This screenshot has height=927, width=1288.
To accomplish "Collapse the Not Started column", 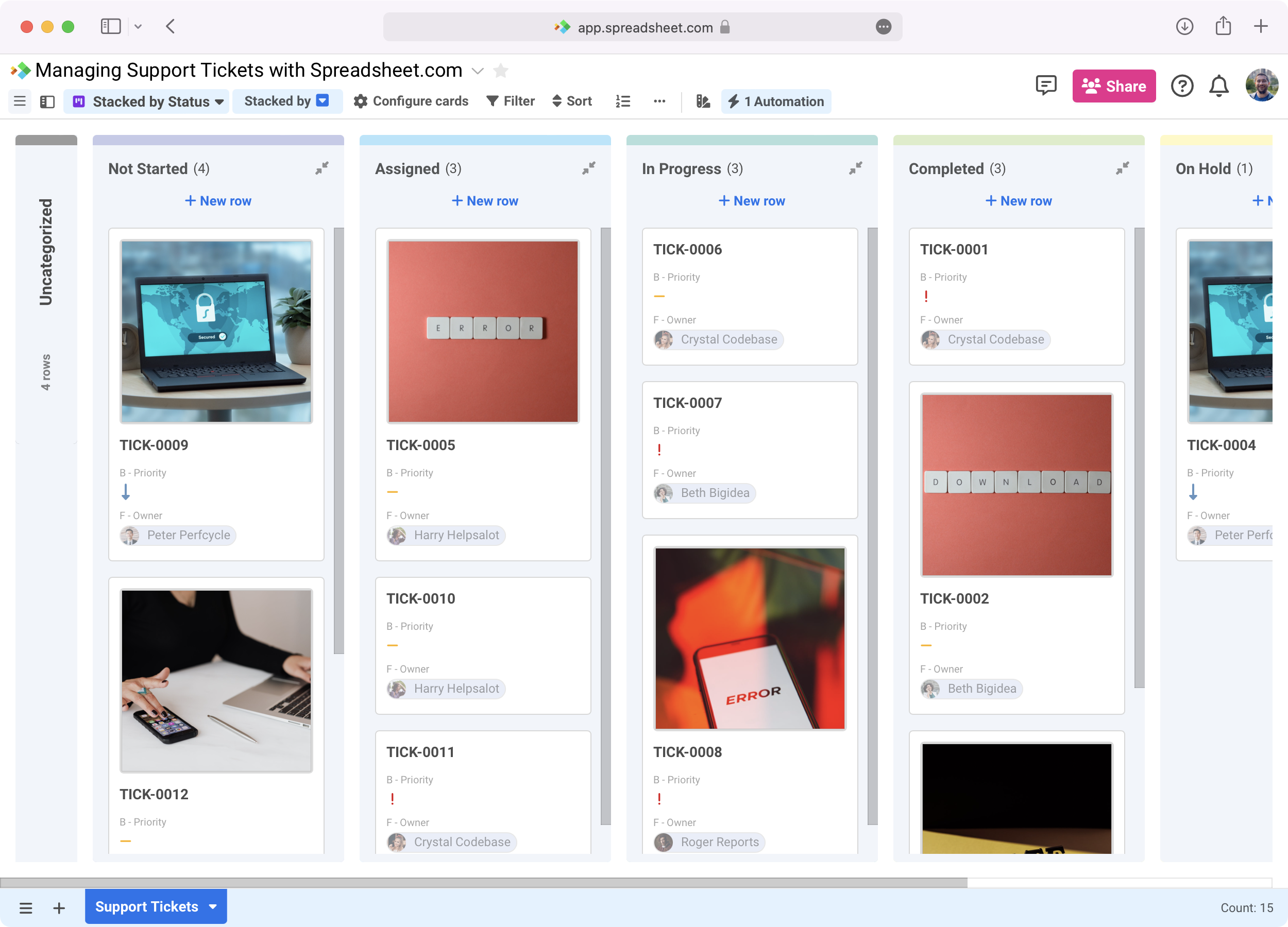I will click(321, 168).
